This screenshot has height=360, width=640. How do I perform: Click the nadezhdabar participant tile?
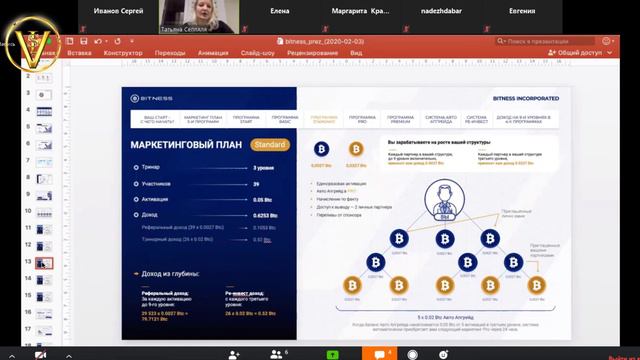click(x=441, y=17)
